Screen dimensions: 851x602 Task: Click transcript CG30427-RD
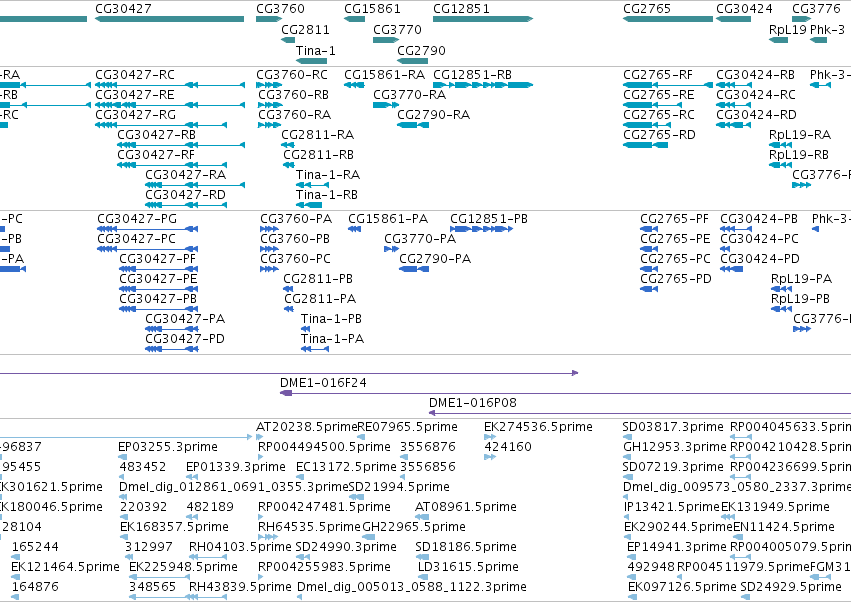point(185,194)
